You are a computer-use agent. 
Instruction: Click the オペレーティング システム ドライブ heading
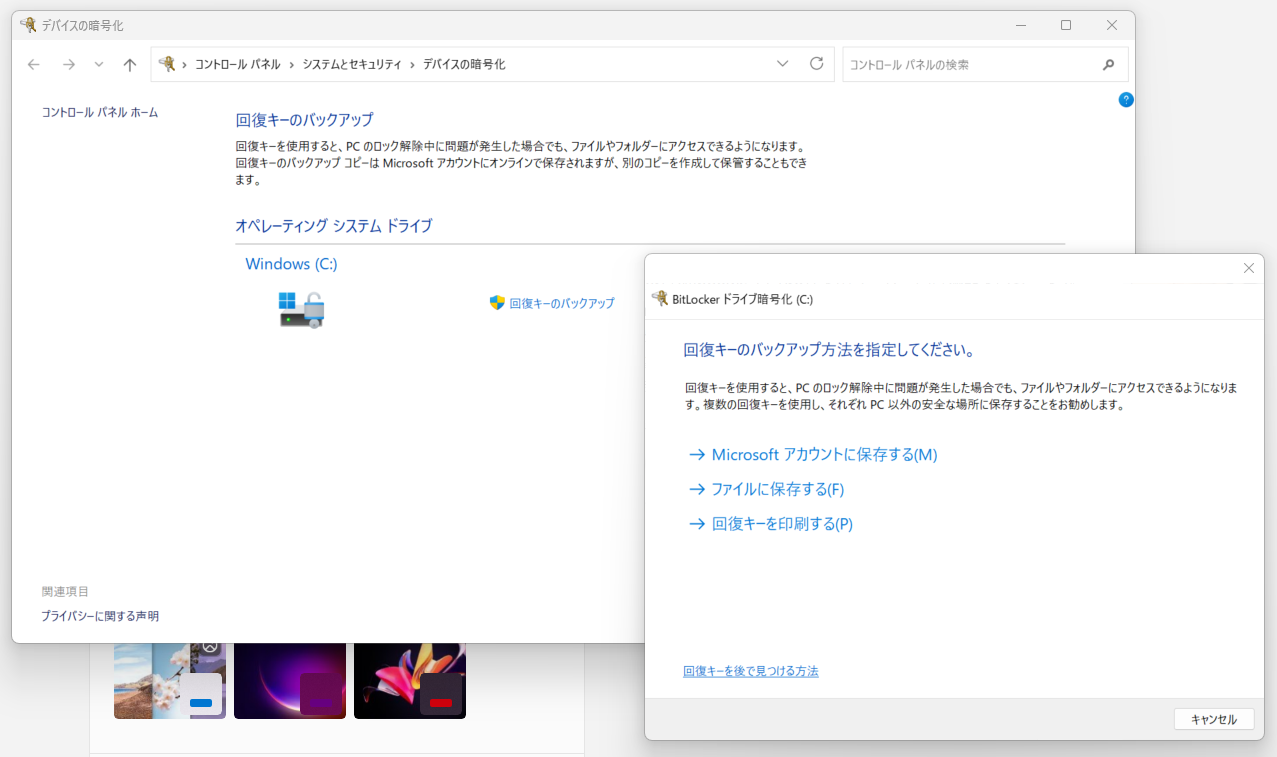coord(334,226)
